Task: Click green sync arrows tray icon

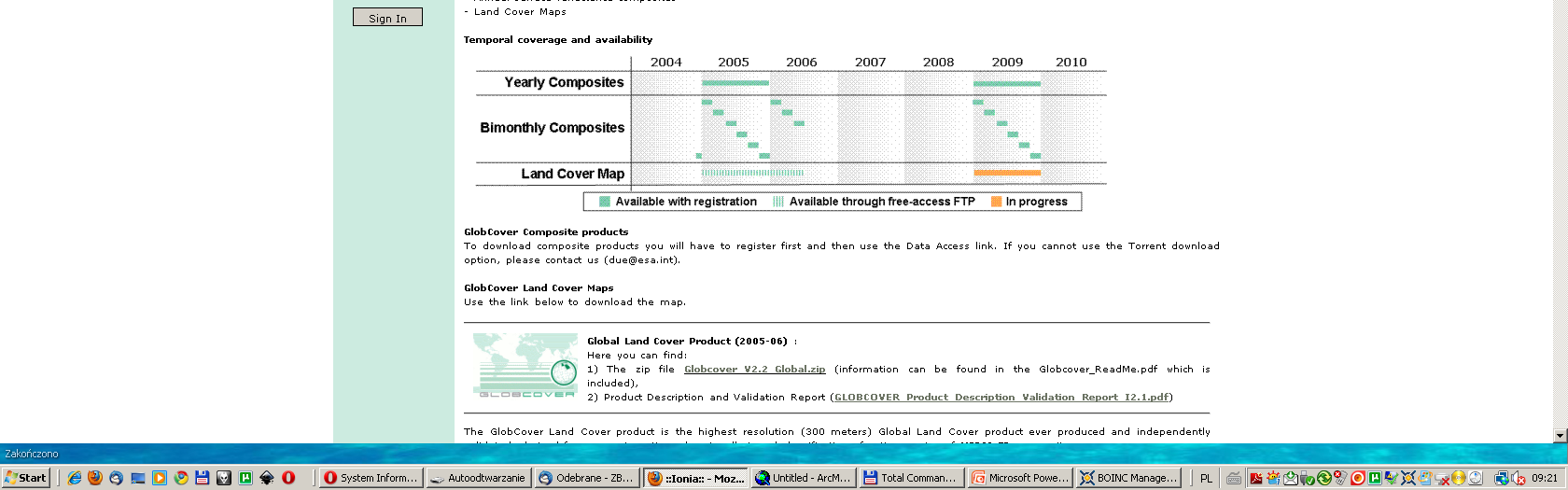Action: pyautogui.click(x=1324, y=478)
